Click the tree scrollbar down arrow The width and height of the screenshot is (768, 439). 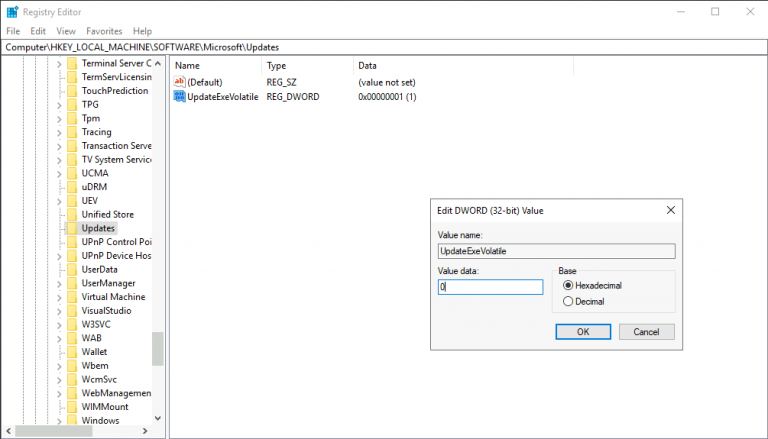pos(157,418)
